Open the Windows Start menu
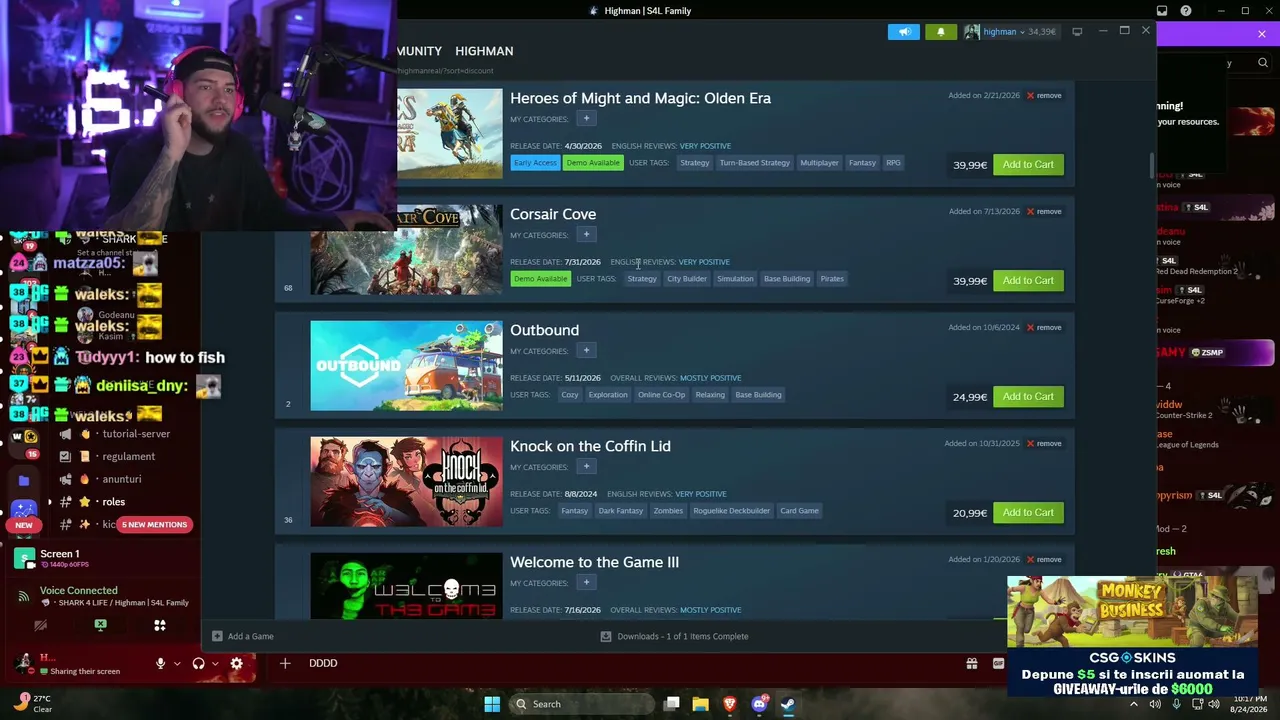The image size is (1280, 720). (x=492, y=704)
